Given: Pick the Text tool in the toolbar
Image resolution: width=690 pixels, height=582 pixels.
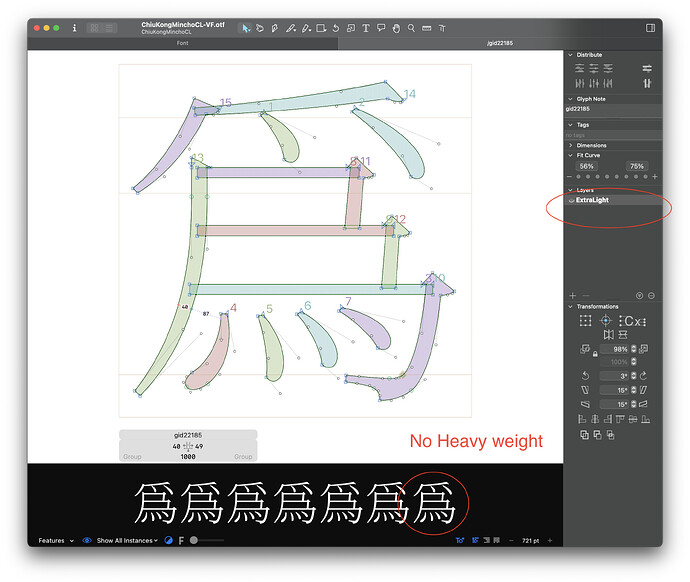Looking at the screenshot, I should [x=366, y=28].
